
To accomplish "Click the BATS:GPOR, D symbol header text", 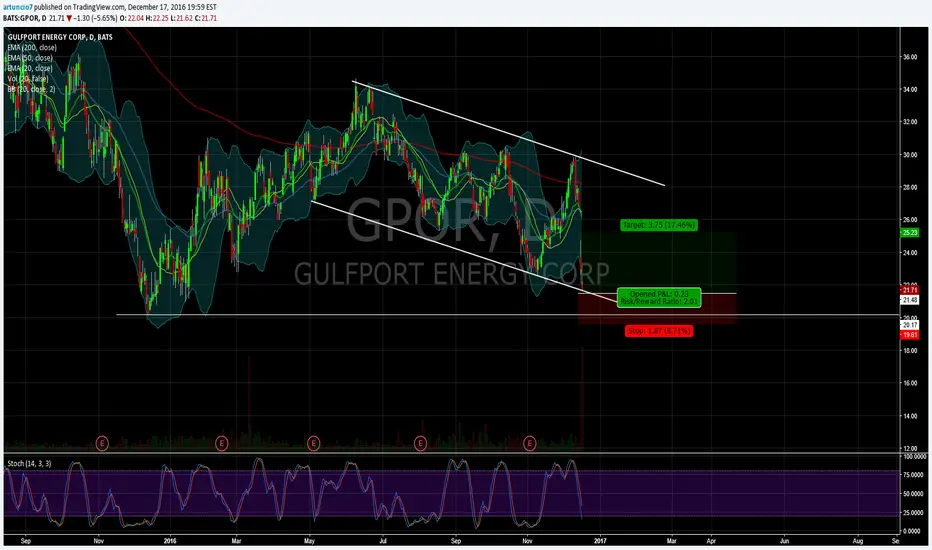I will click(x=24, y=18).
